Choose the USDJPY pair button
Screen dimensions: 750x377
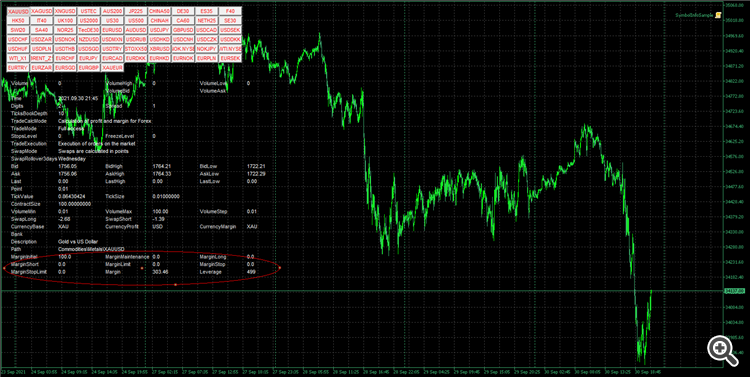(x=159, y=30)
